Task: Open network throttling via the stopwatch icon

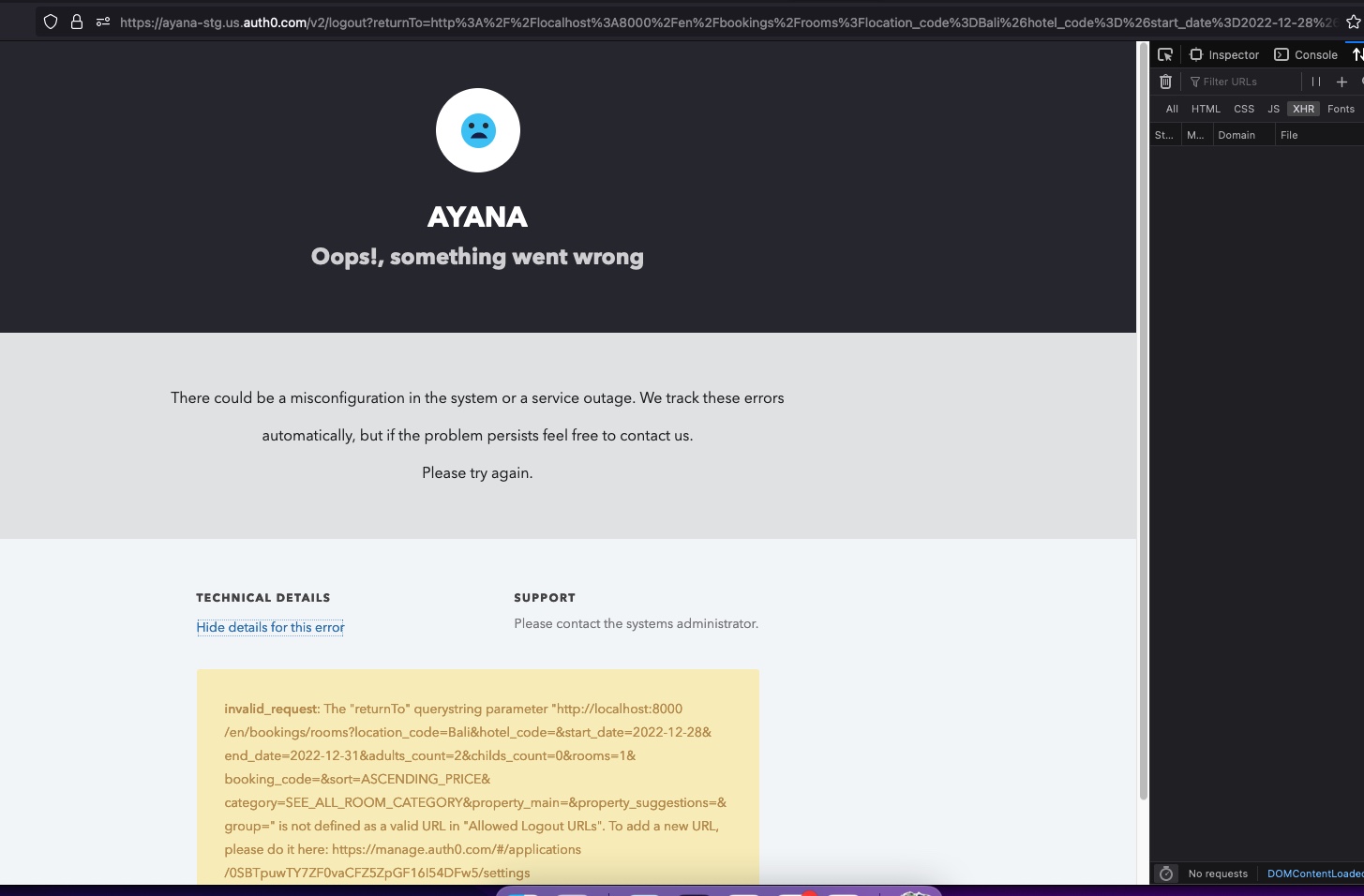Action: pos(1165,874)
